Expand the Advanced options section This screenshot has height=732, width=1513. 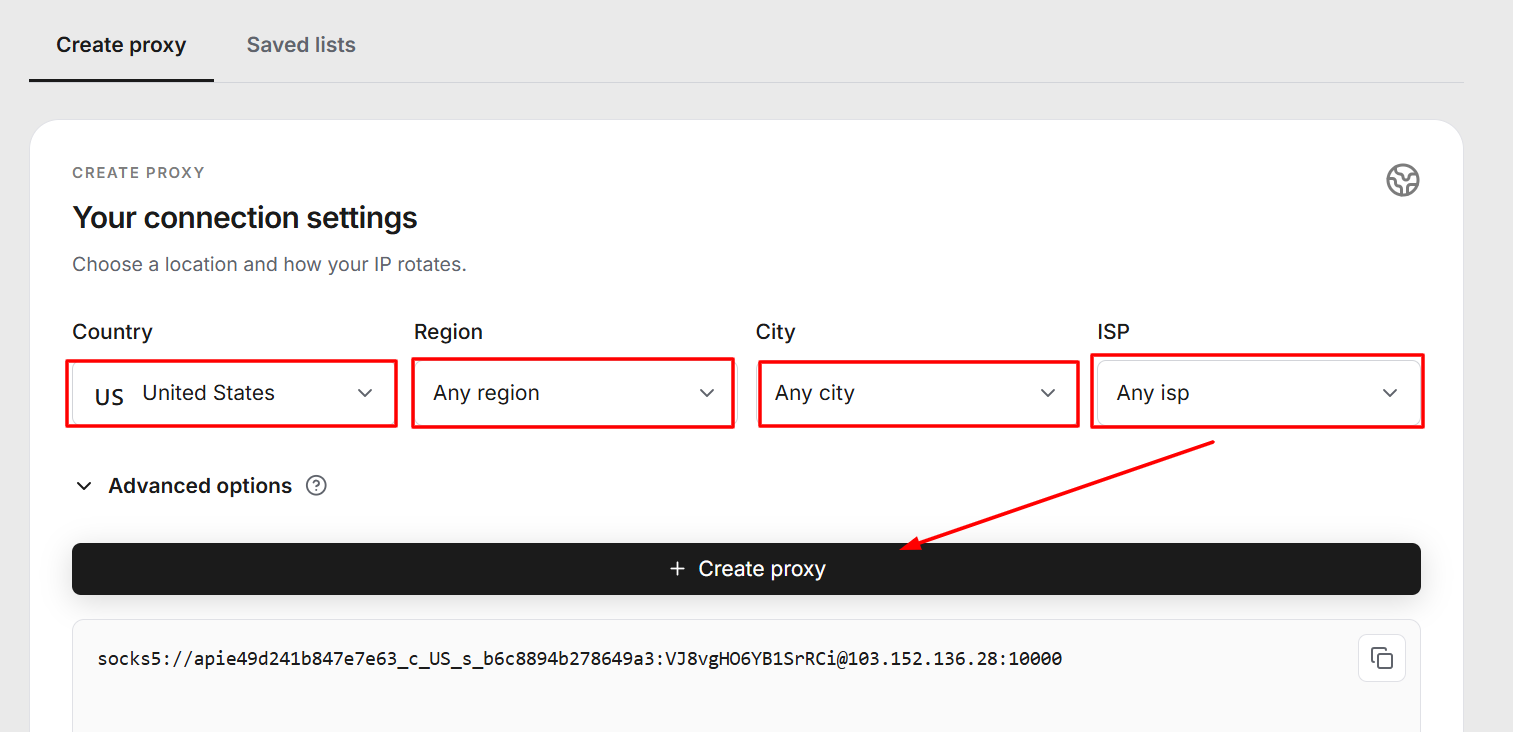coord(184,486)
